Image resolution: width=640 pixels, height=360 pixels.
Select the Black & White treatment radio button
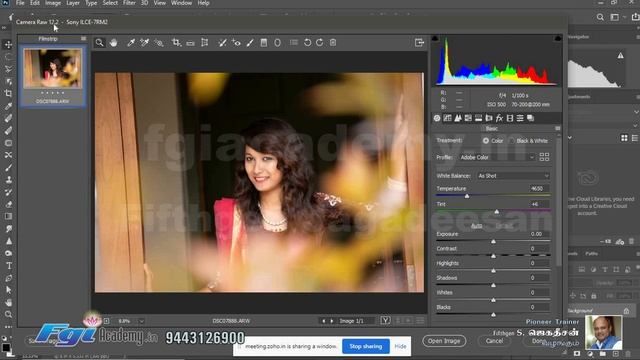click(x=512, y=140)
